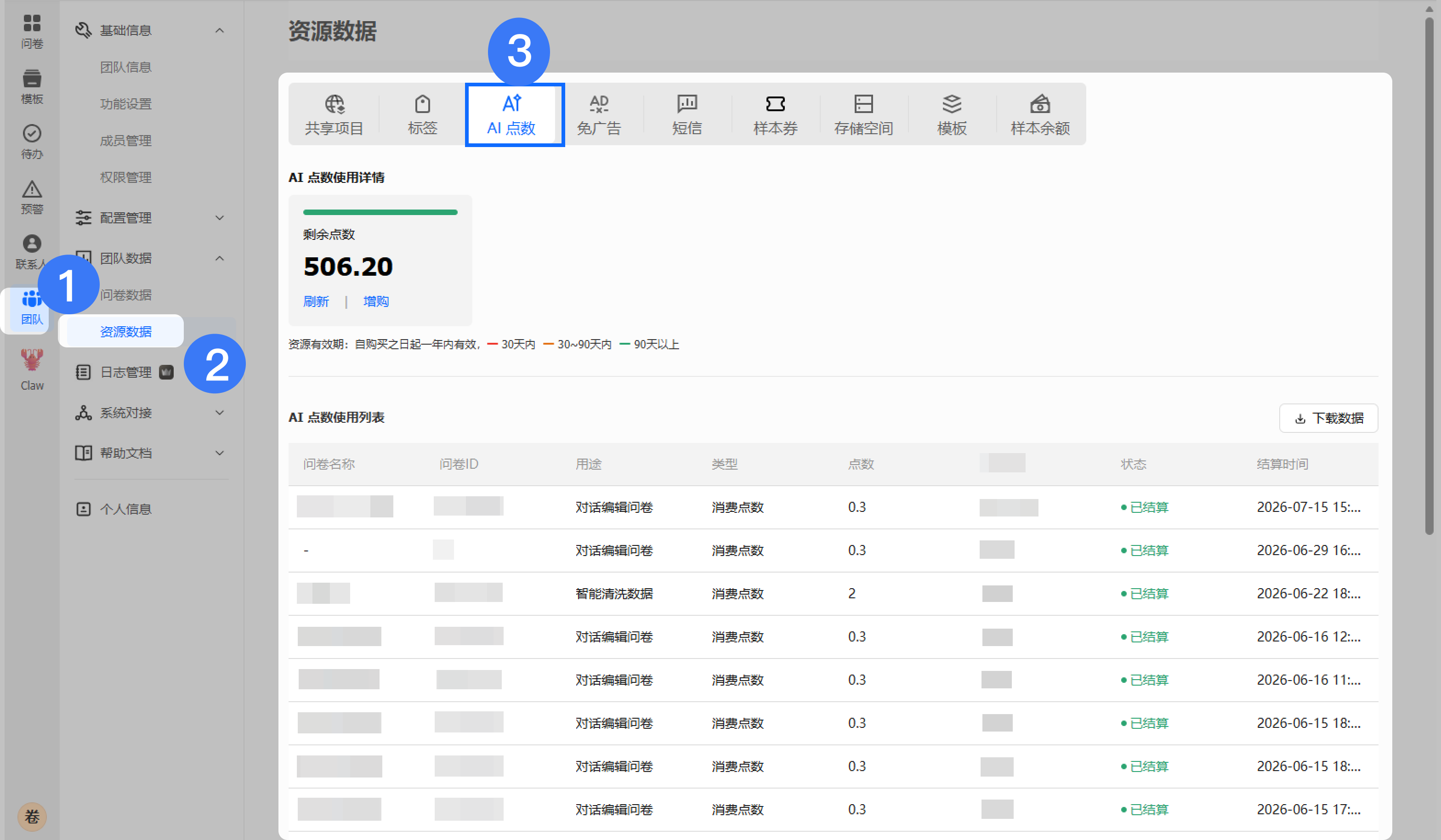Click the 506.20 remaining points value
The height and width of the screenshot is (840, 1441).
[x=348, y=267]
